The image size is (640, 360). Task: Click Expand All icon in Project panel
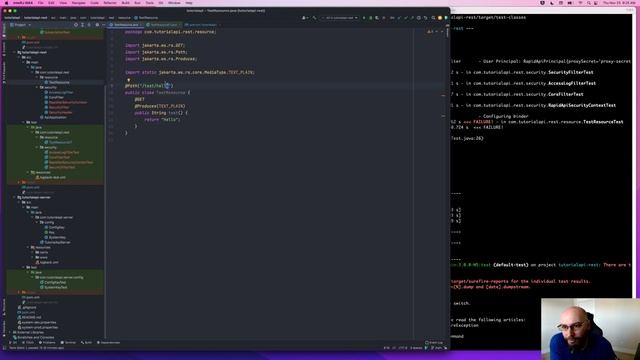(x=82, y=25)
